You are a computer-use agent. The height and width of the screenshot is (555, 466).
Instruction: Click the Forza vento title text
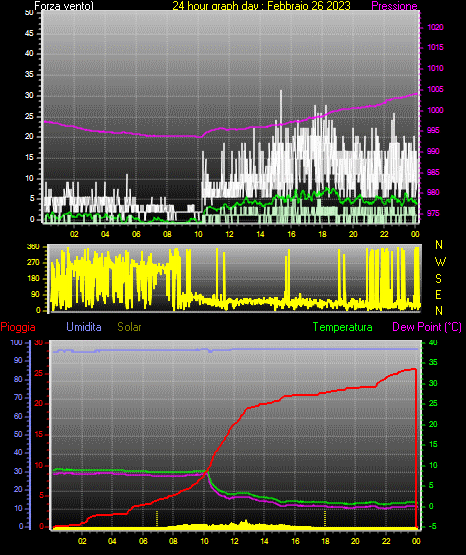pos(64,6)
